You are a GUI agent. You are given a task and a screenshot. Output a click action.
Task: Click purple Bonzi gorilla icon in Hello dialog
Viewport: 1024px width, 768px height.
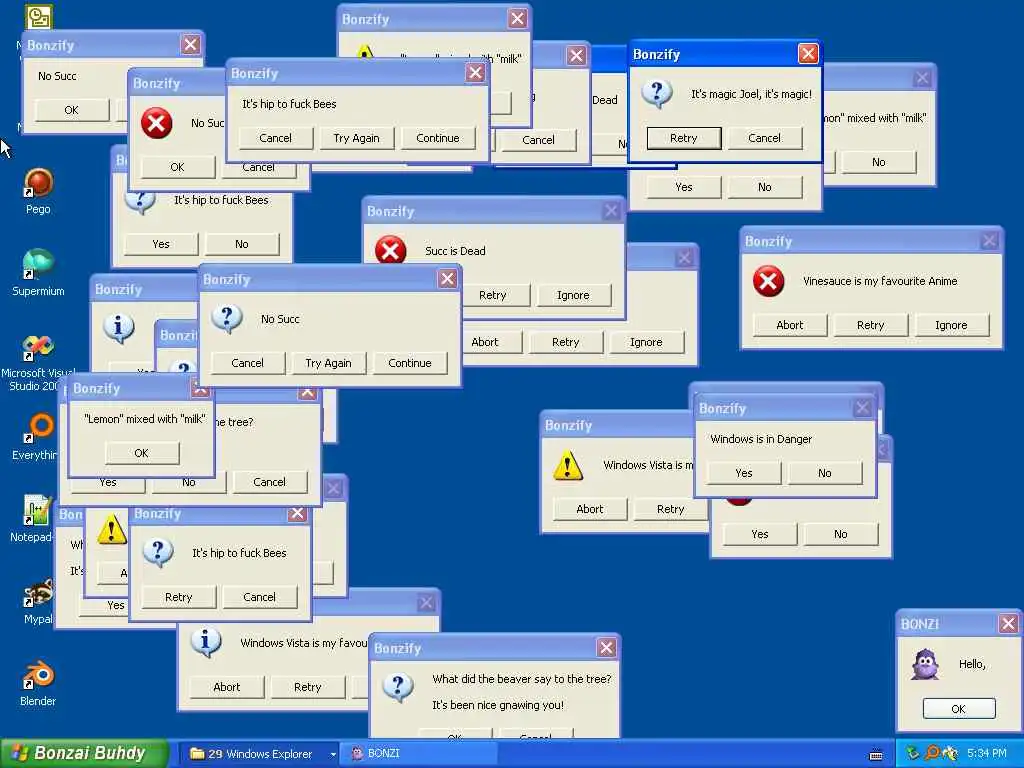(x=925, y=664)
